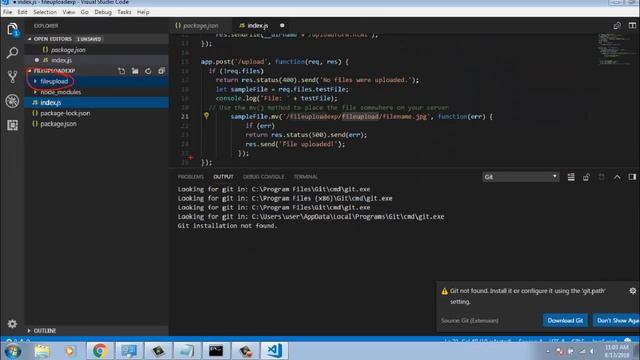
Task: Split the editor
Action: coord(632,26)
